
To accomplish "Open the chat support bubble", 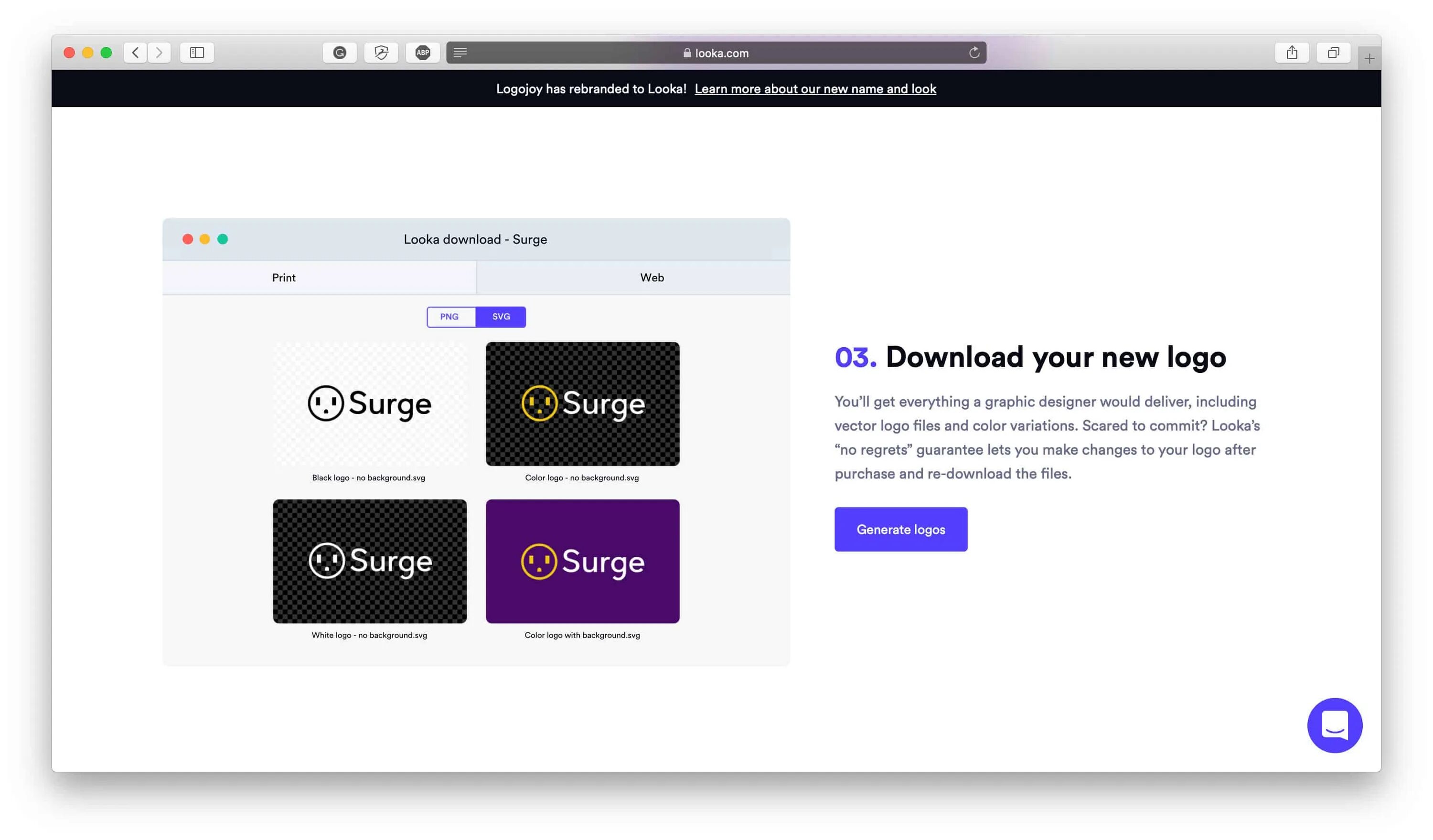I will (x=1334, y=725).
